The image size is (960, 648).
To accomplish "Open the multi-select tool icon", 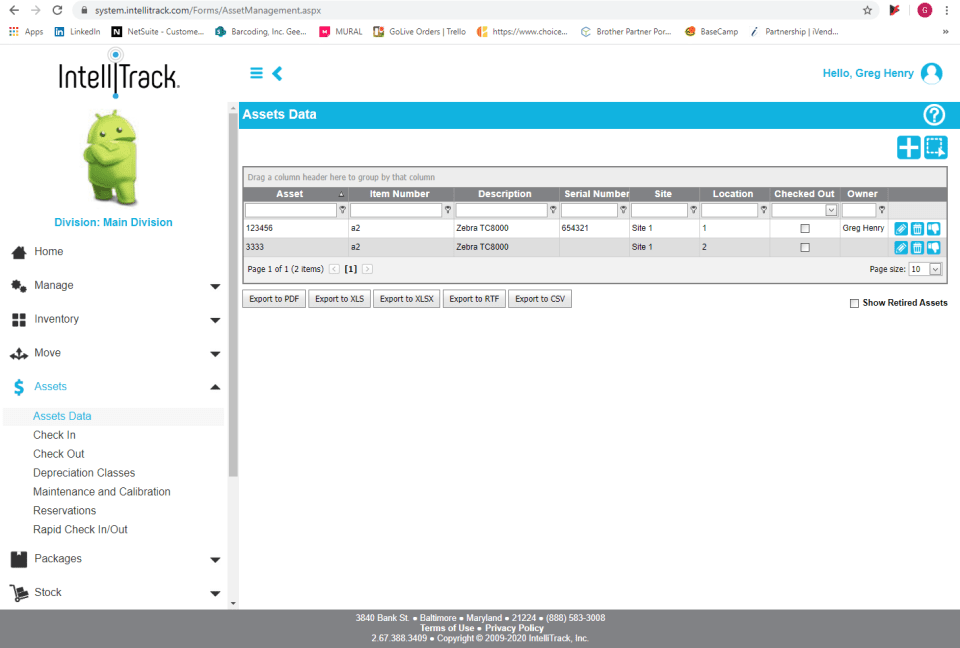I will 936,147.
